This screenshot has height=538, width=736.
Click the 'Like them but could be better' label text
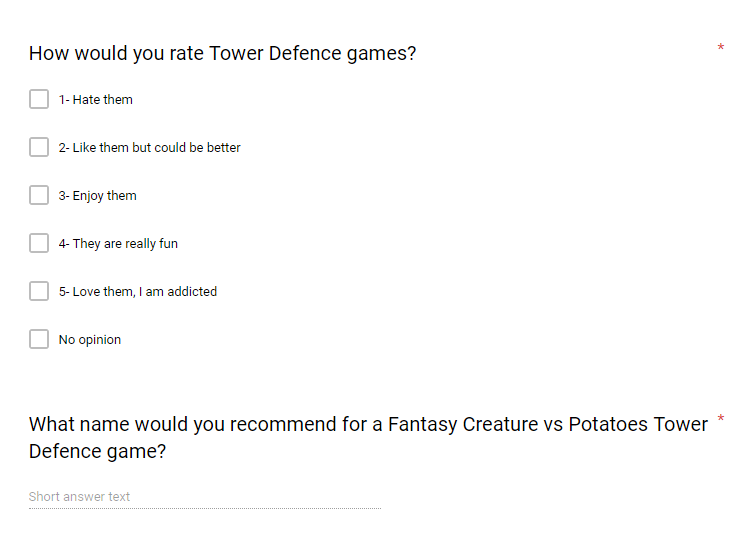(156, 147)
